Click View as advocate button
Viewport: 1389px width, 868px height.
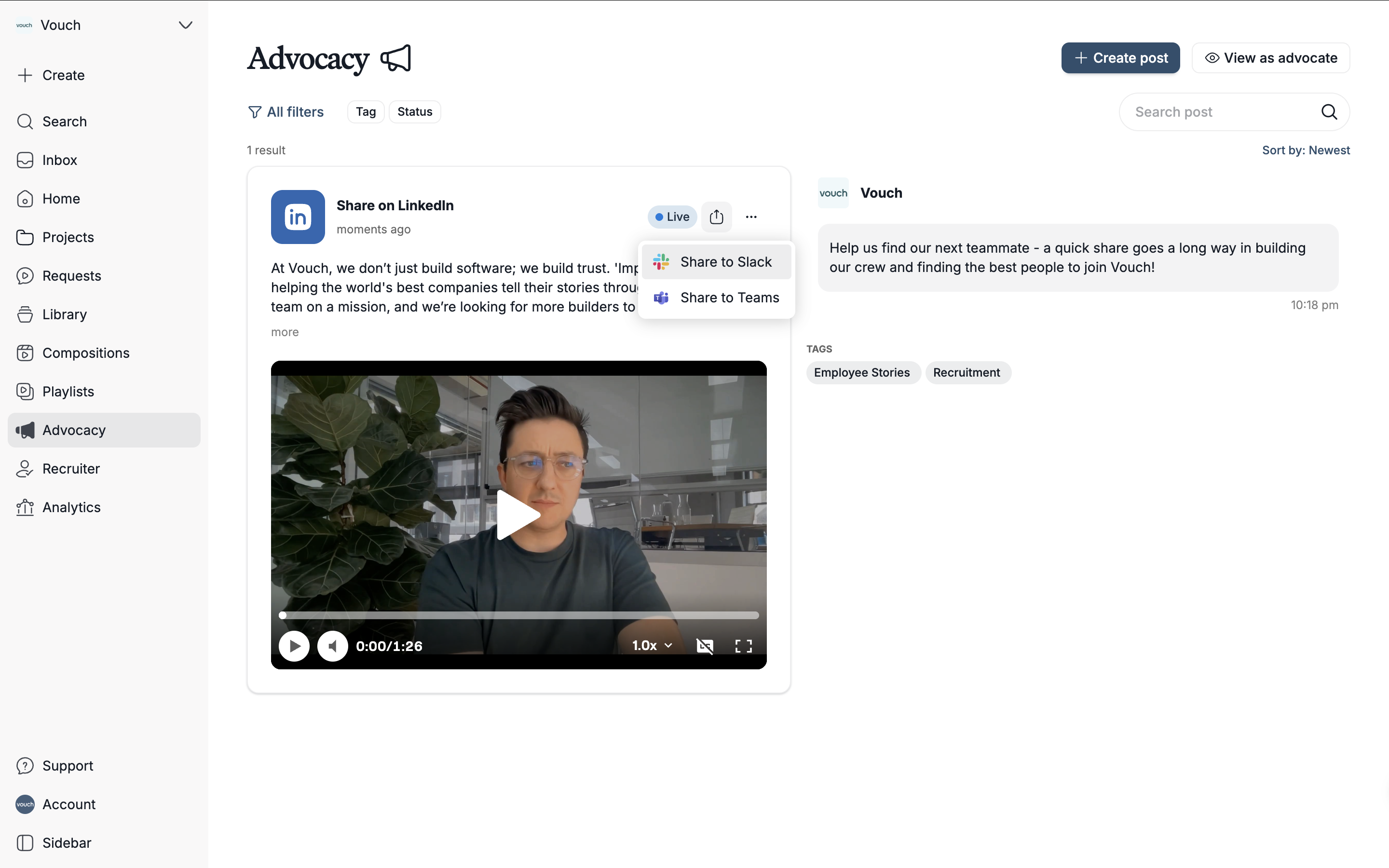(x=1270, y=58)
